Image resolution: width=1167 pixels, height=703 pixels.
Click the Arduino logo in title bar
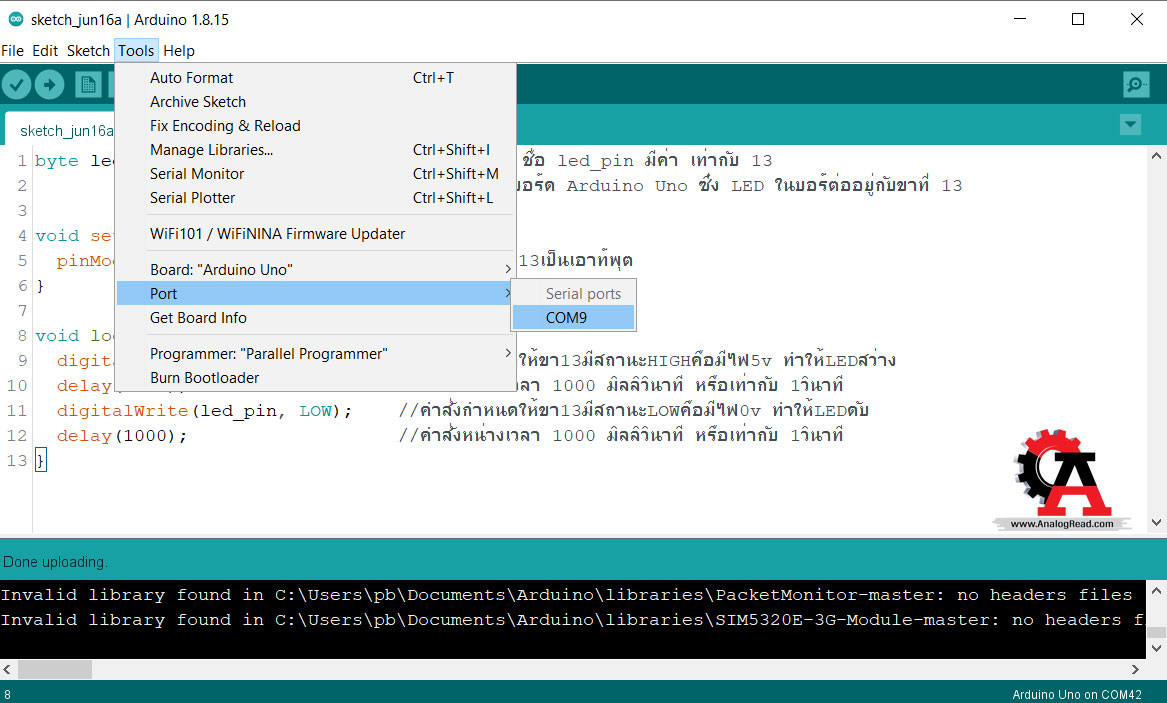click(16, 19)
